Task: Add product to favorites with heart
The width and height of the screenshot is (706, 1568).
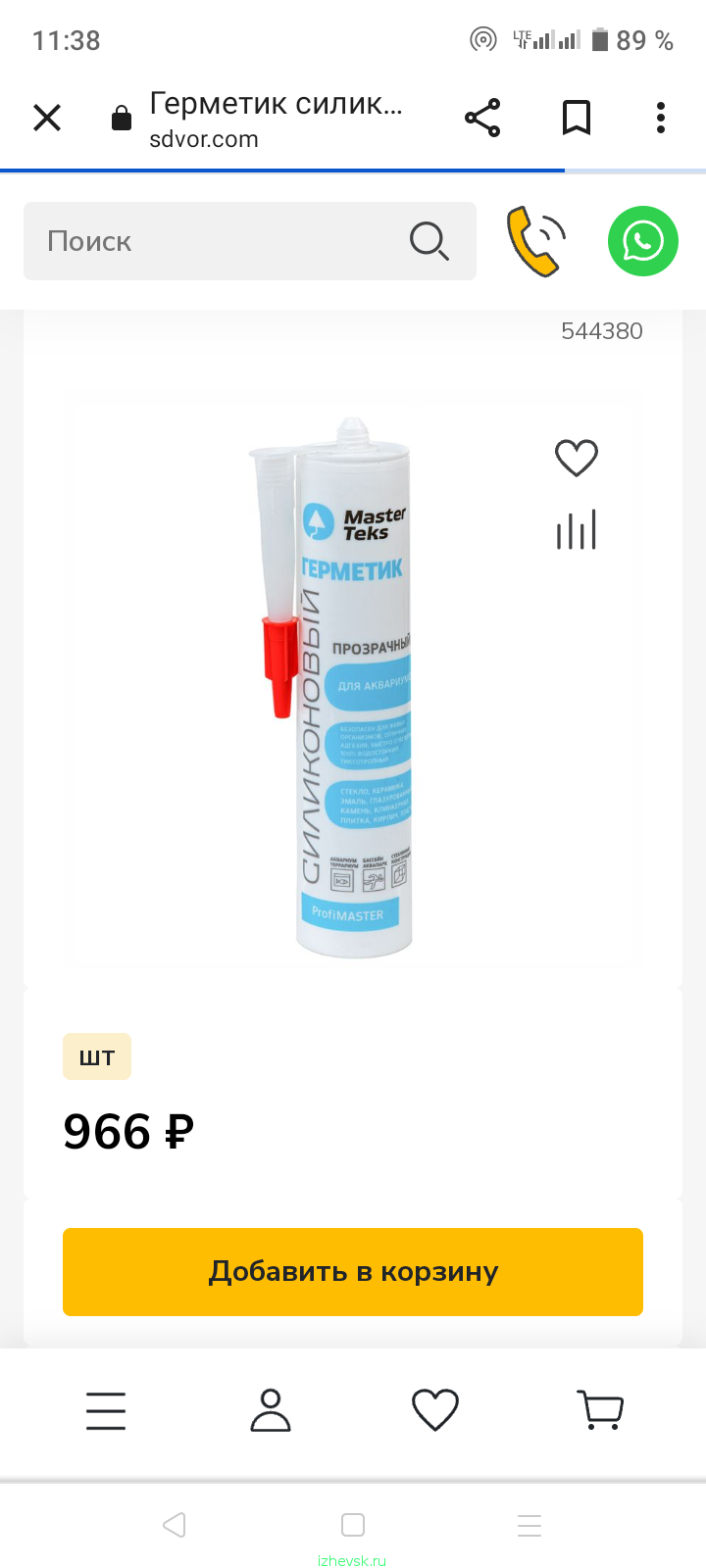Action: 577,458
